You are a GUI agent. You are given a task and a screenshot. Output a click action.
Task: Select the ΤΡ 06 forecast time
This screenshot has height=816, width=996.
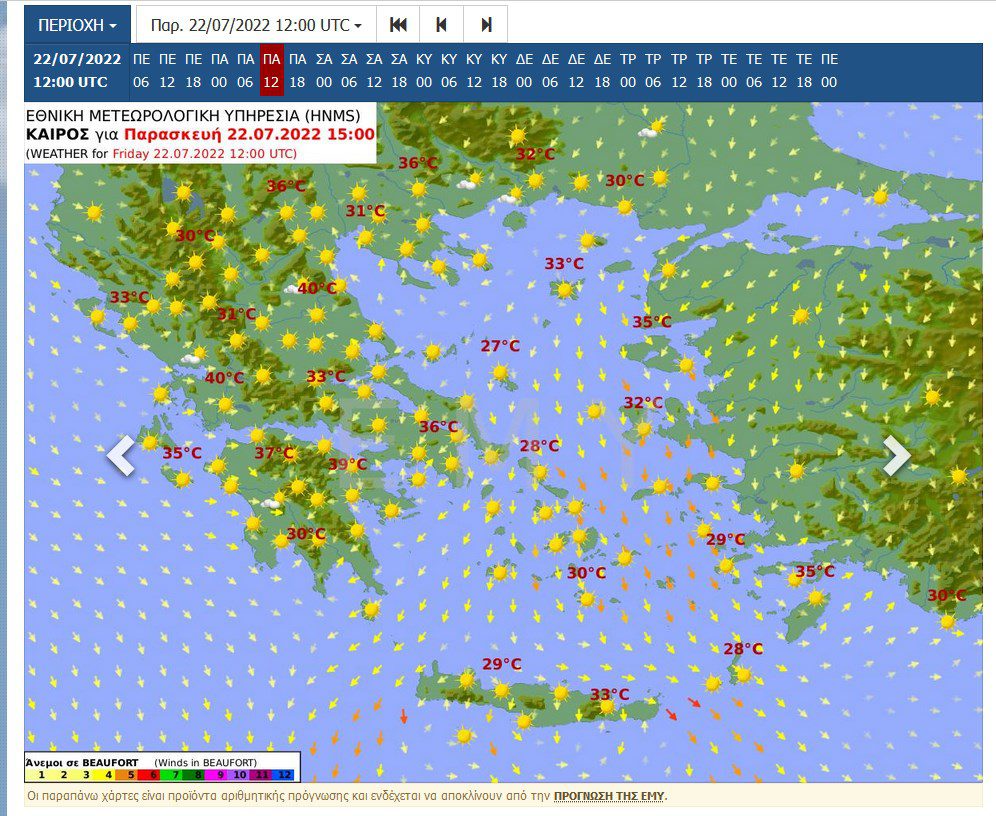[653, 71]
